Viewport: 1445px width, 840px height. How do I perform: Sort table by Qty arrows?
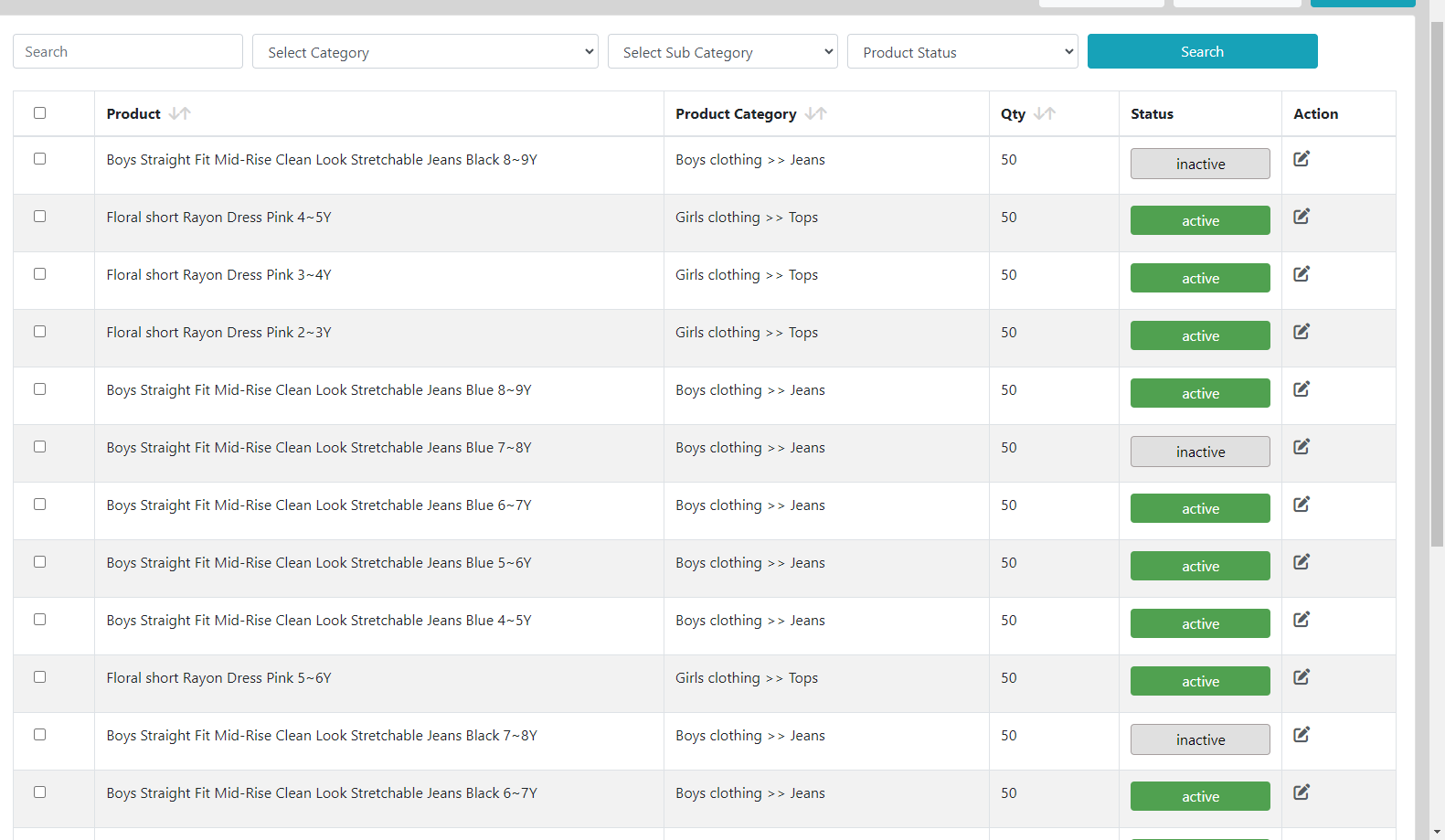[1045, 113]
